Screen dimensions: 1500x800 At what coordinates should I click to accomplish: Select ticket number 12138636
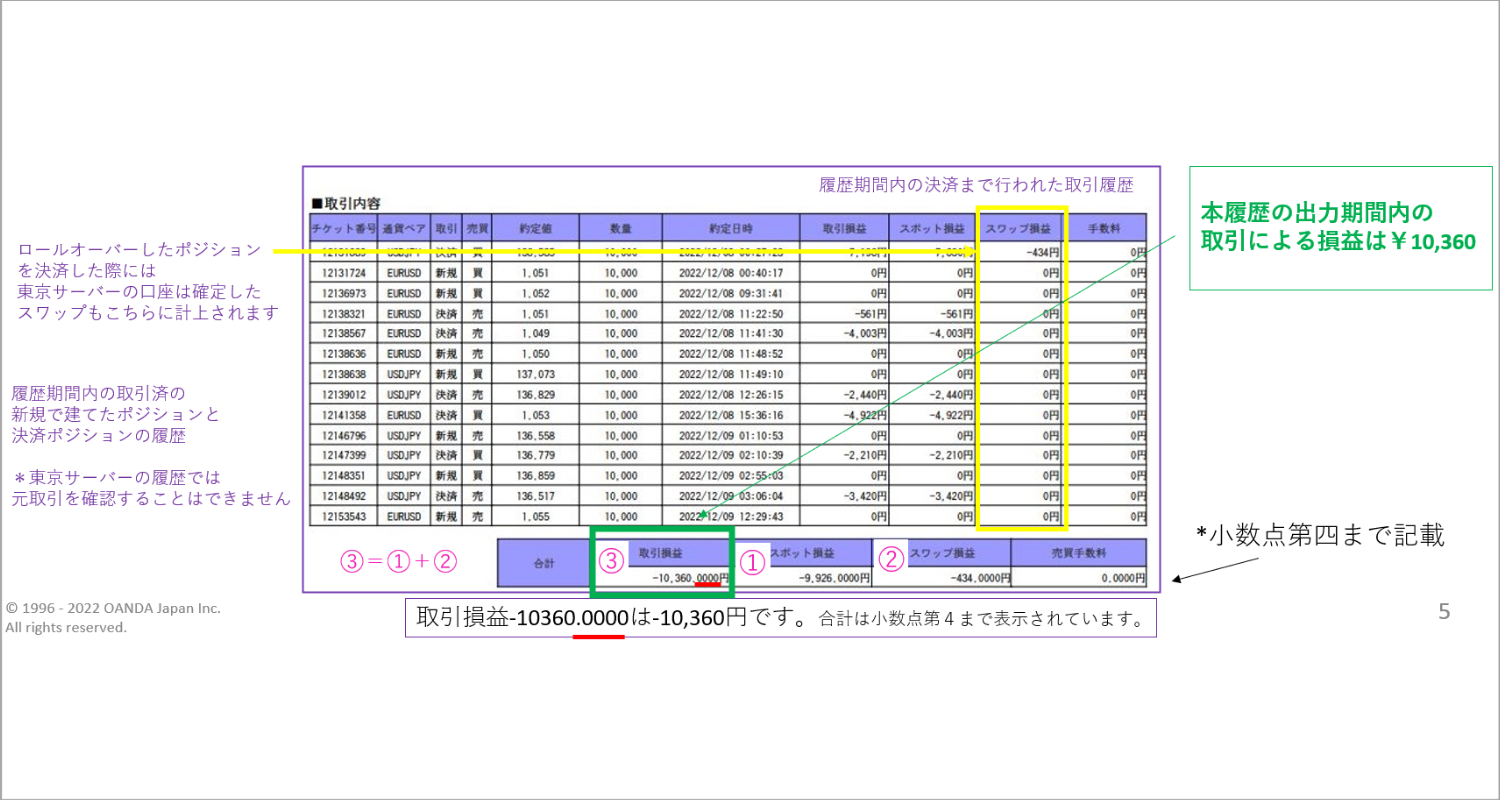(344, 354)
